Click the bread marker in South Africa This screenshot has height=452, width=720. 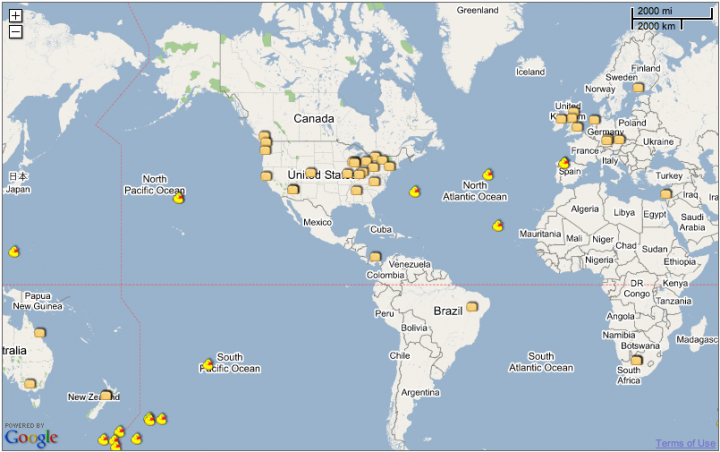pos(636,360)
